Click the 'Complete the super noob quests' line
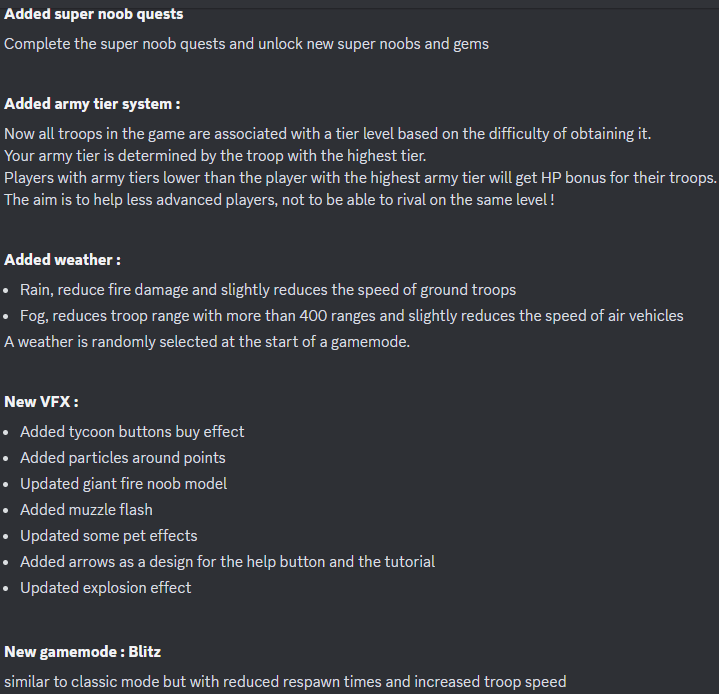The height and width of the screenshot is (694, 719). 246,44
